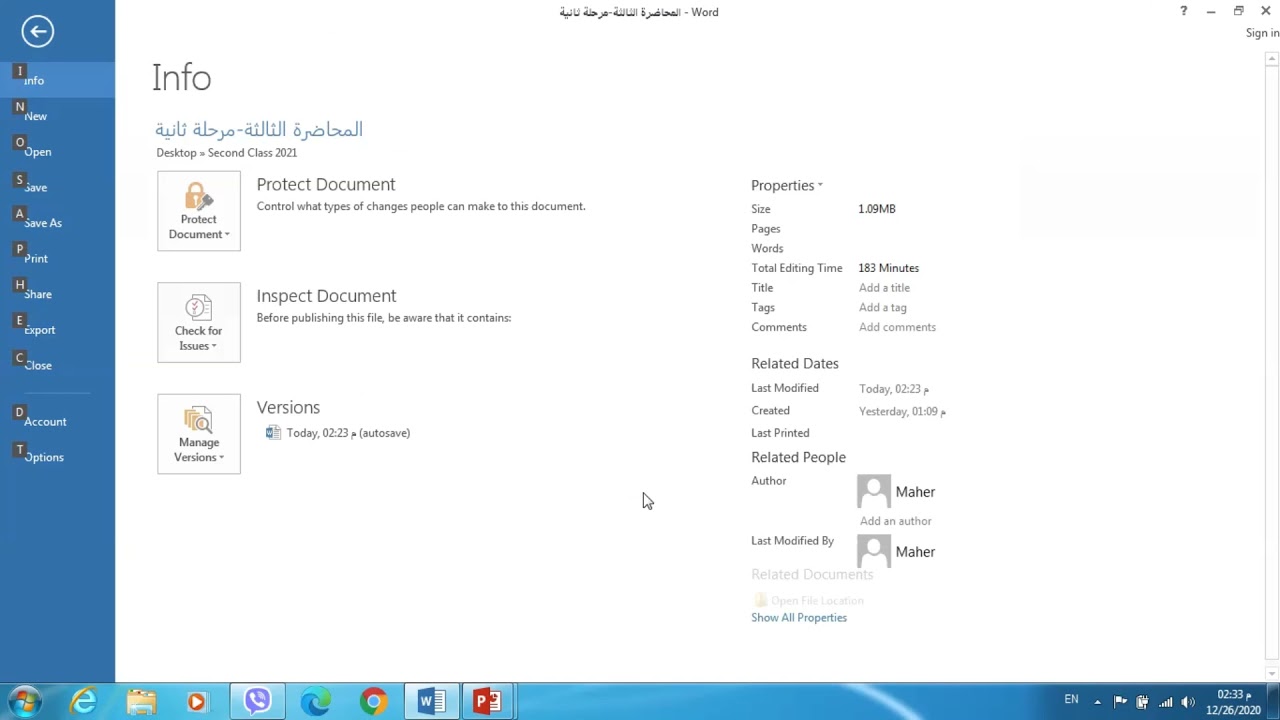Choose Save in the Backstage menu
Image resolution: width=1280 pixels, height=720 pixels.
[57, 187]
